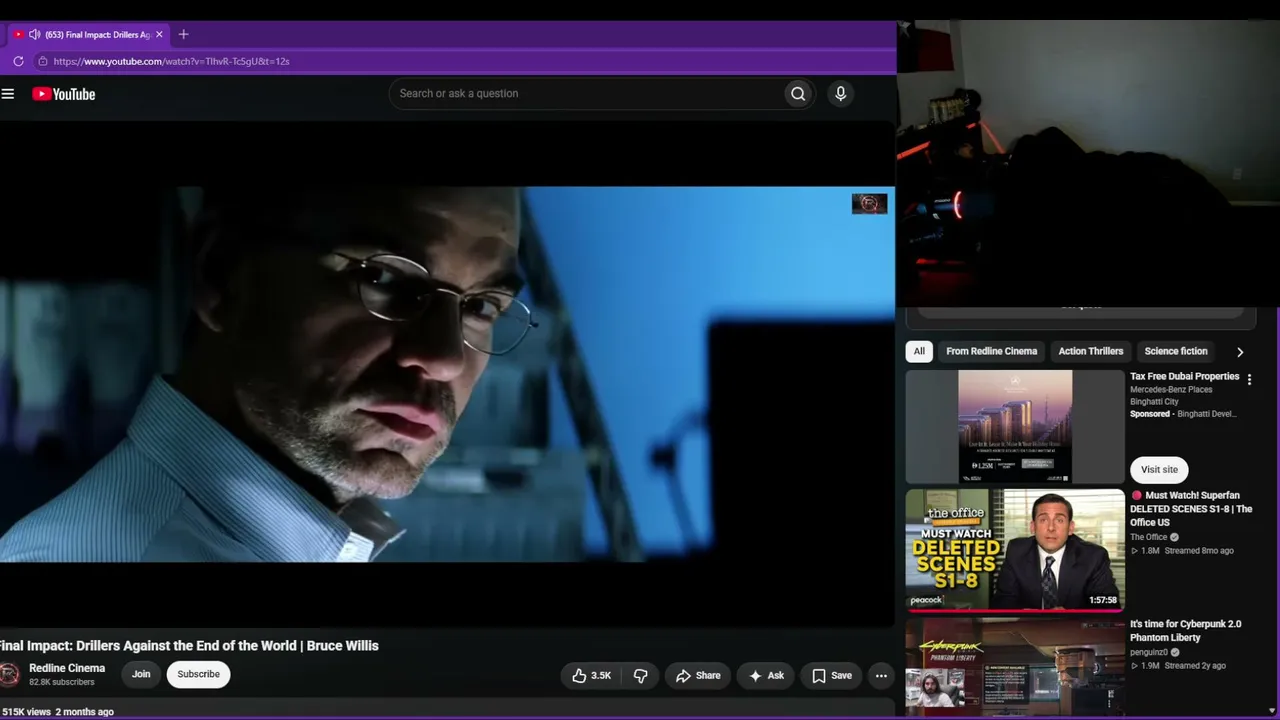Dislike the video with thumbs down

641,676
